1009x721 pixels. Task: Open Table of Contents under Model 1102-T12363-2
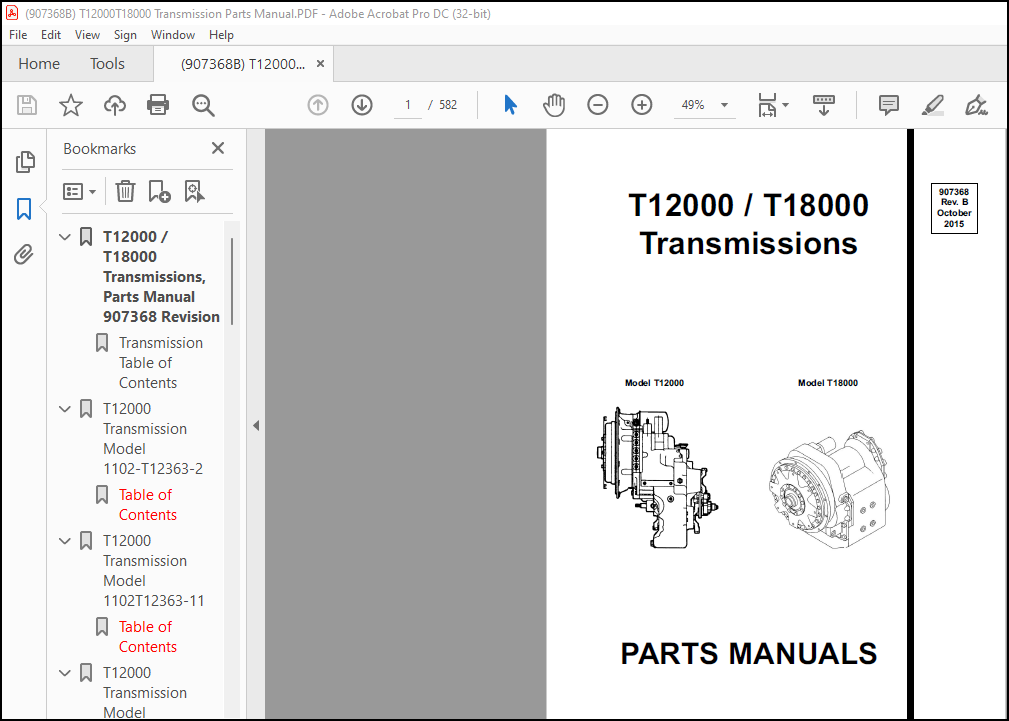point(147,505)
